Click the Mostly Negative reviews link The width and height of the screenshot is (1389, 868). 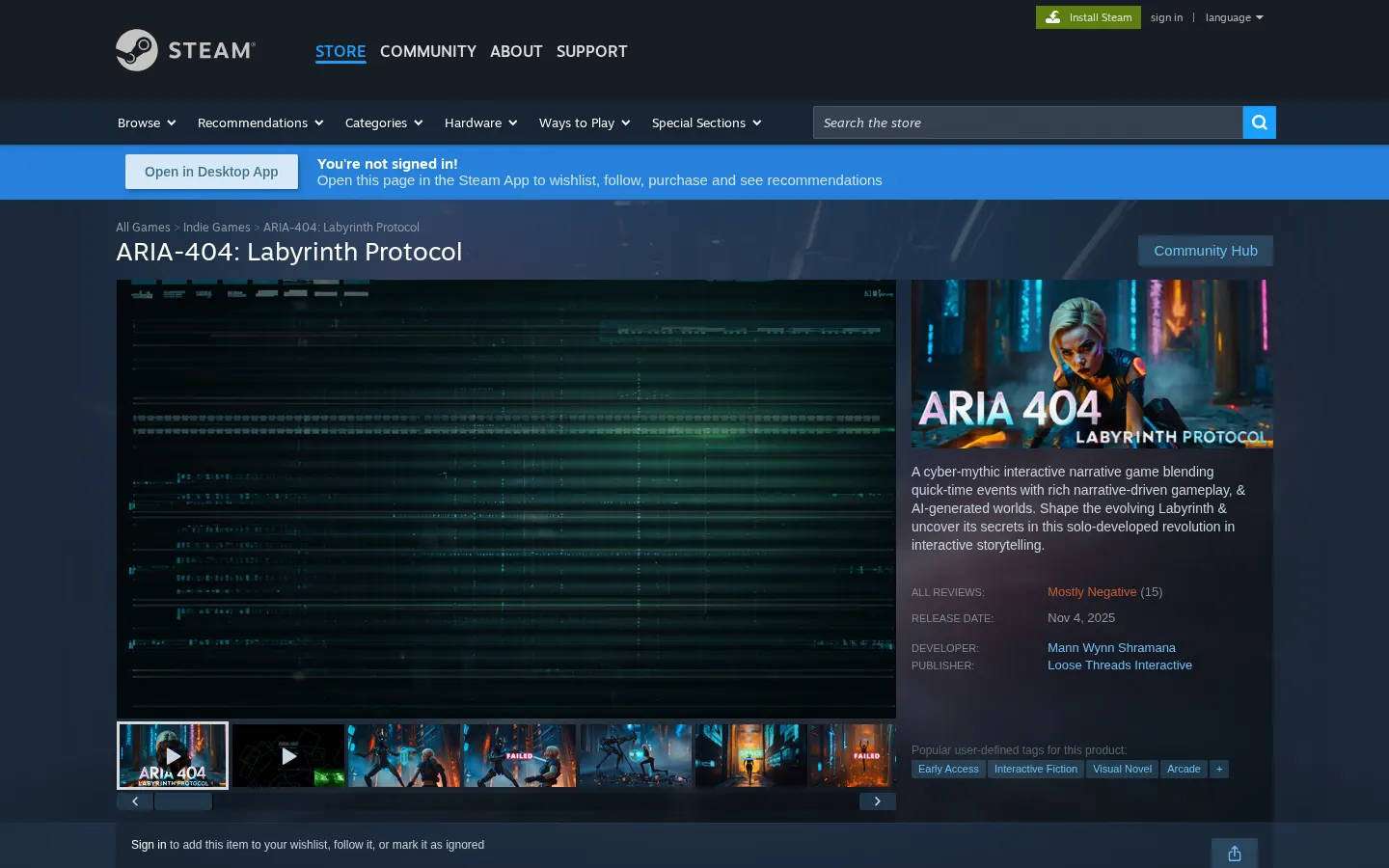click(1092, 592)
